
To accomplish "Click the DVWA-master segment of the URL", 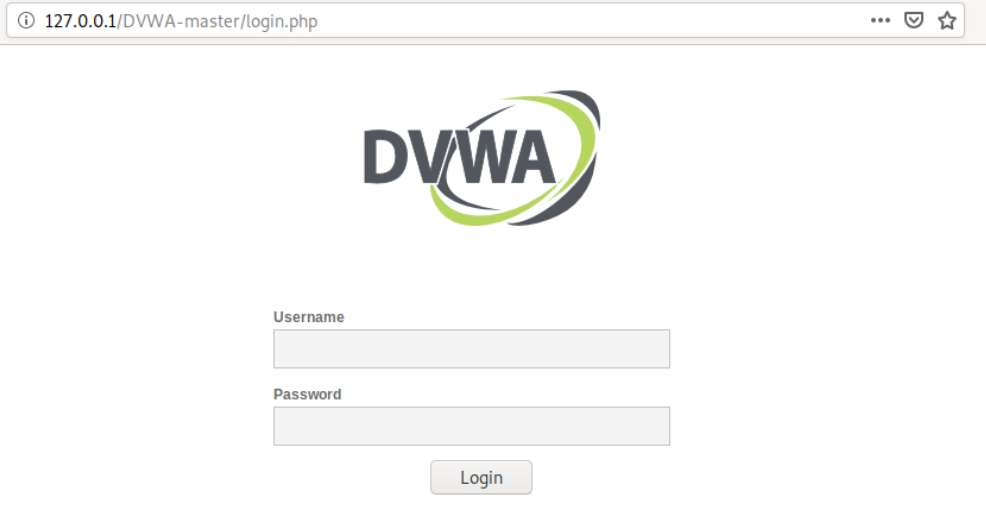I will coord(182,21).
